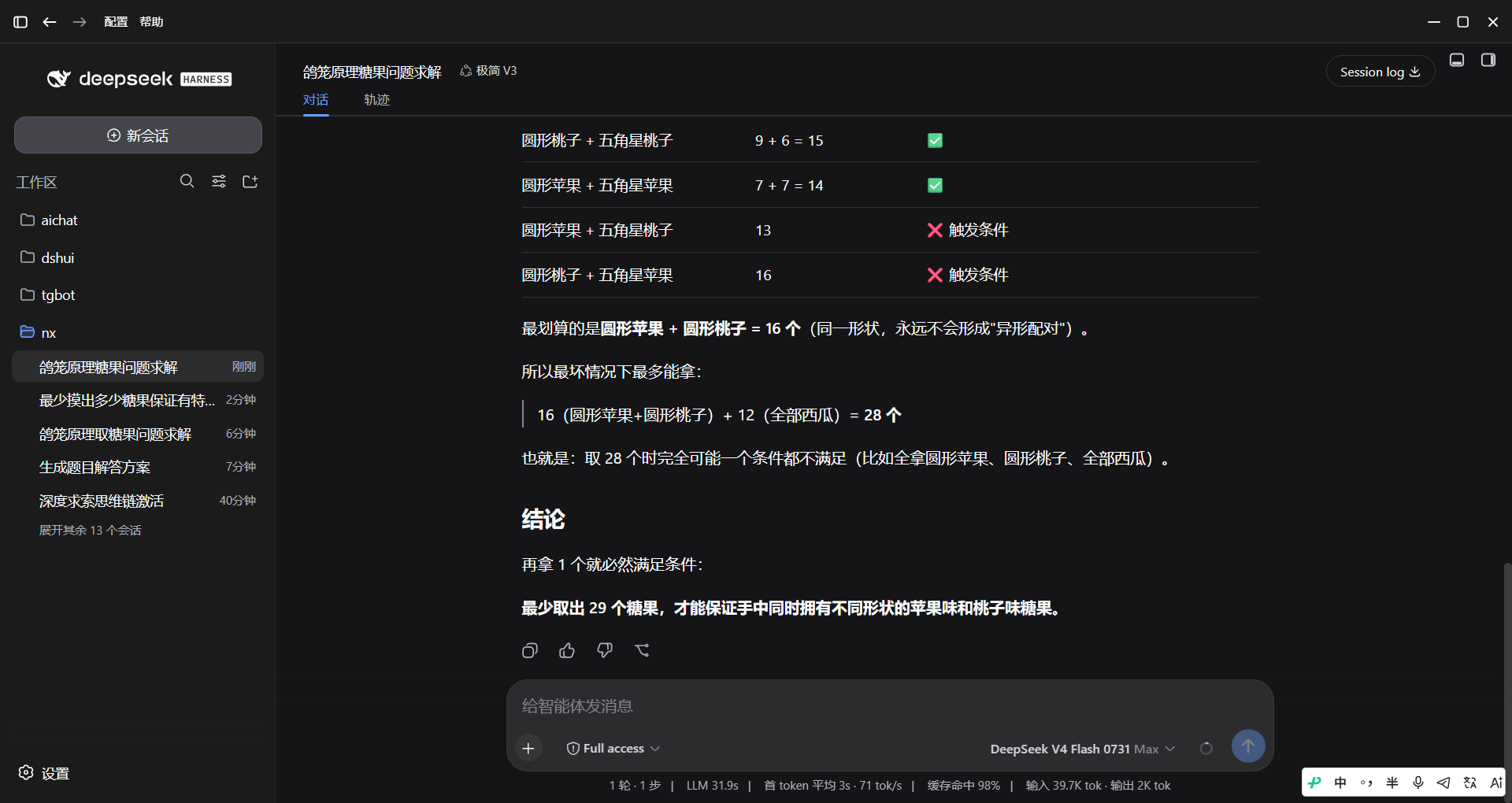Toggle the bottom panel layout icon

pyautogui.click(x=1457, y=61)
